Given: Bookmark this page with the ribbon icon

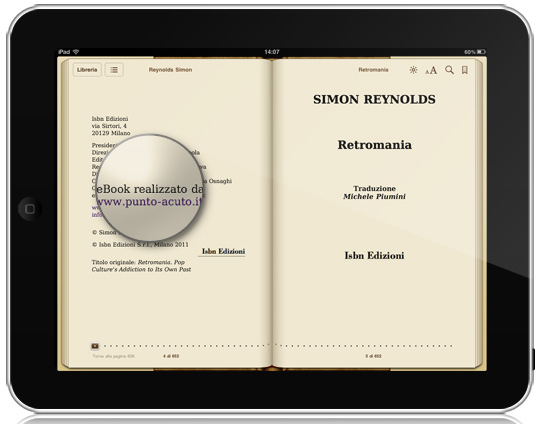Looking at the screenshot, I should pyautogui.click(x=465, y=70).
